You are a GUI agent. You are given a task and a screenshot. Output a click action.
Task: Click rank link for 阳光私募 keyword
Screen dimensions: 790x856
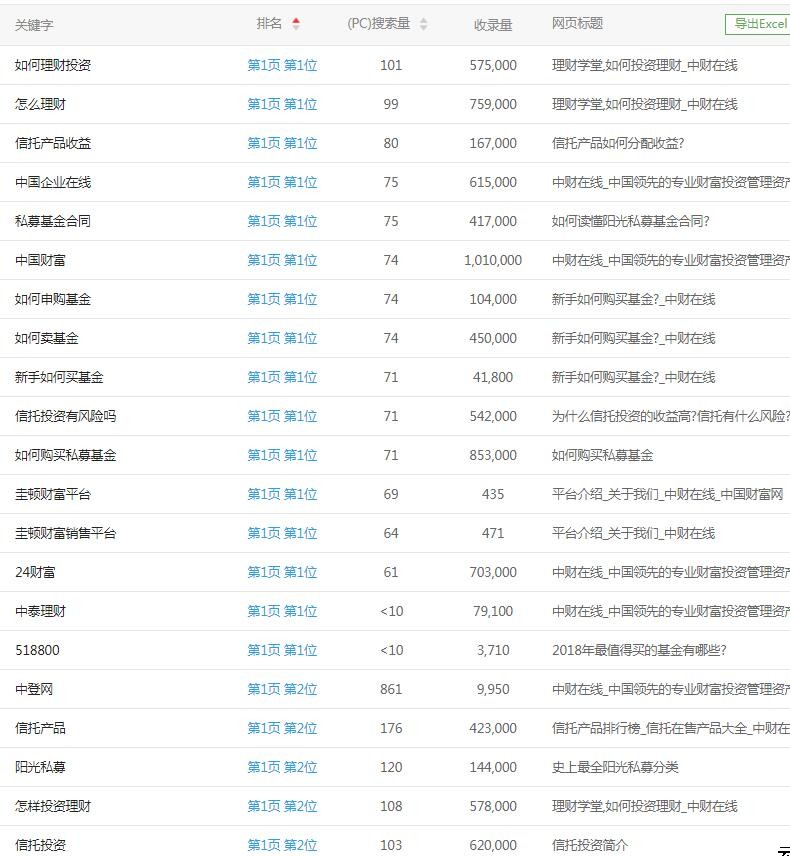[x=282, y=767]
